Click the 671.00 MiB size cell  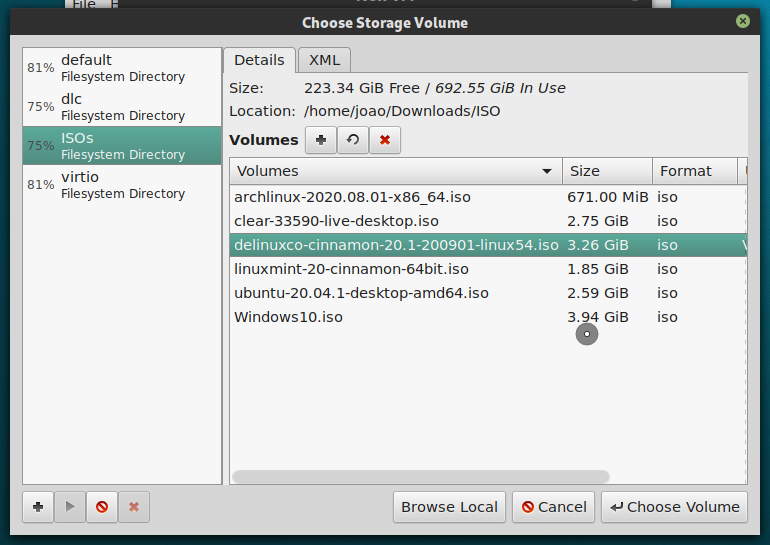coord(607,197)
